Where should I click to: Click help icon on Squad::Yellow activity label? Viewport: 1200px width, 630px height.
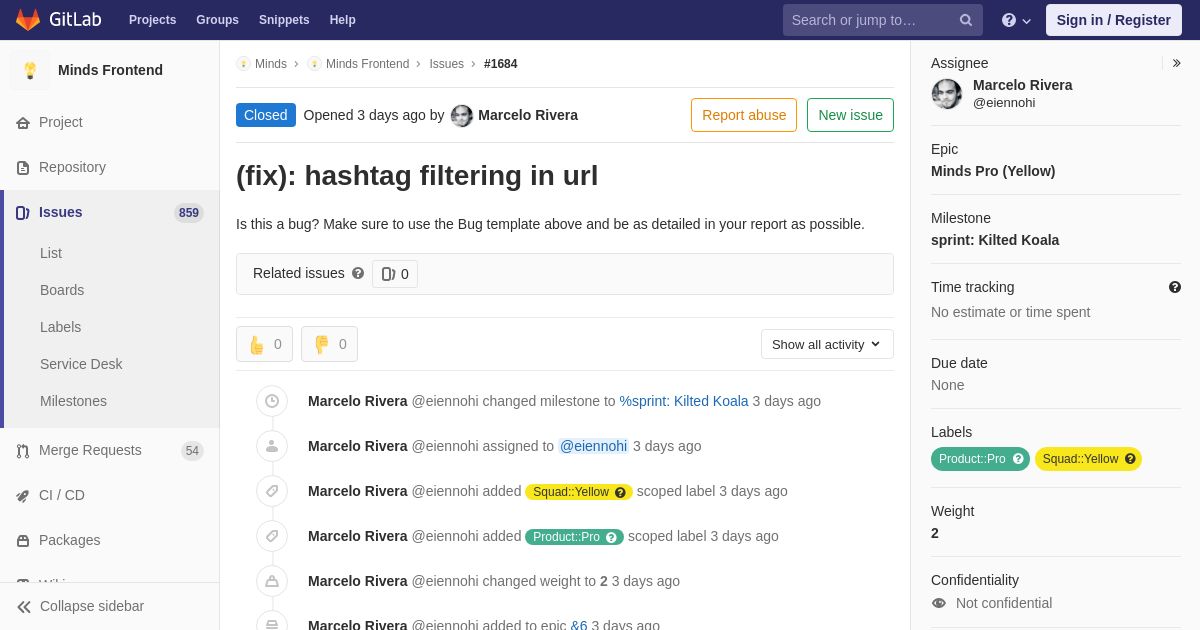[x=620, y=492]
